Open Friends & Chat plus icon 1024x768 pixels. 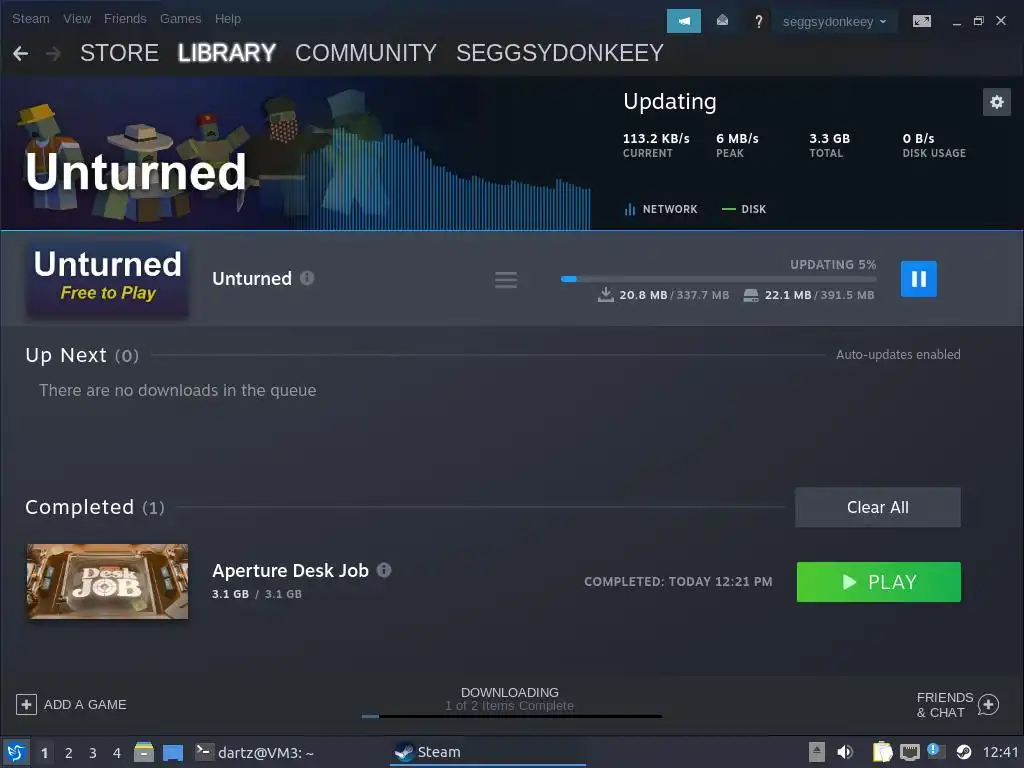(988, 705)
